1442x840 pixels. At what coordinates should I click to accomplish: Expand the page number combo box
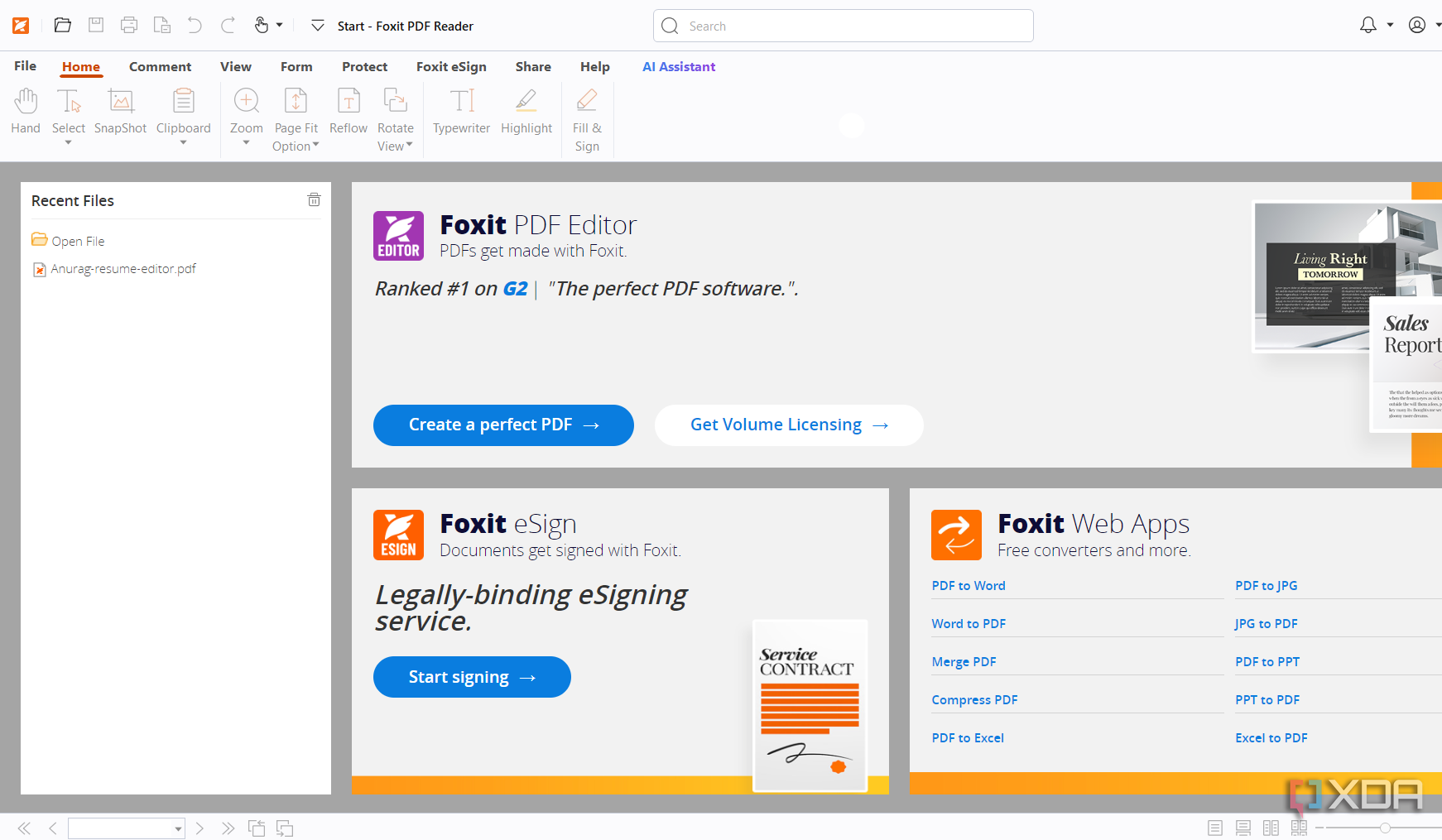pyautogui.click(x=127, y=828)
